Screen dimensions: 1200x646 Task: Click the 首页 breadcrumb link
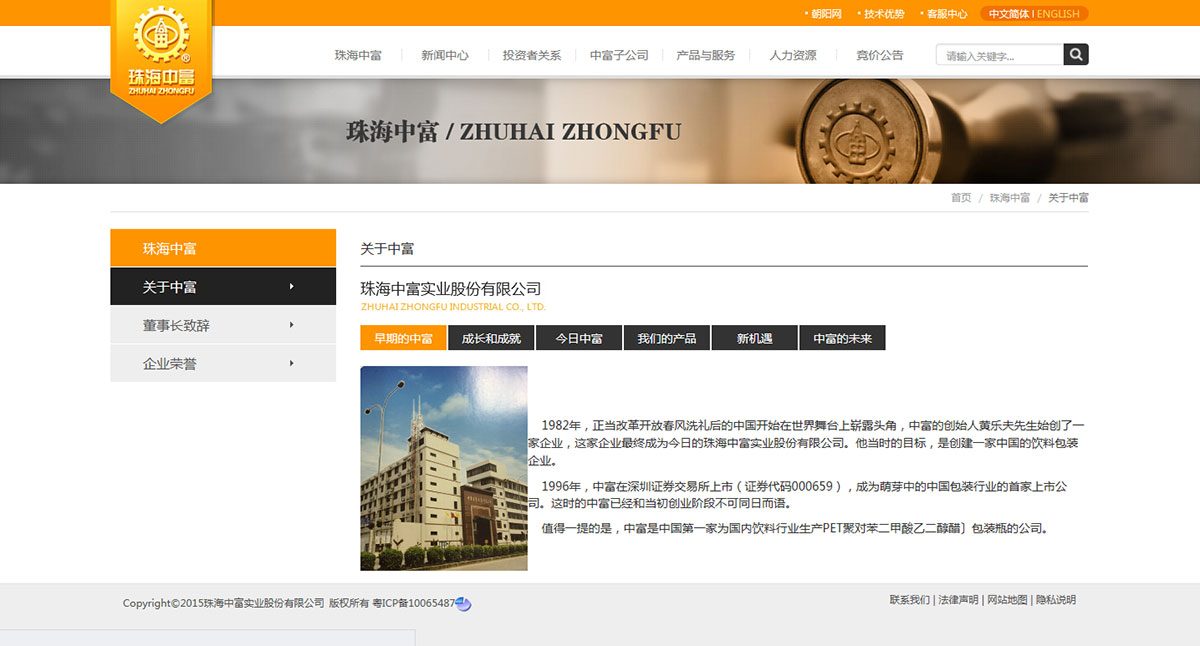pos(962,197)
